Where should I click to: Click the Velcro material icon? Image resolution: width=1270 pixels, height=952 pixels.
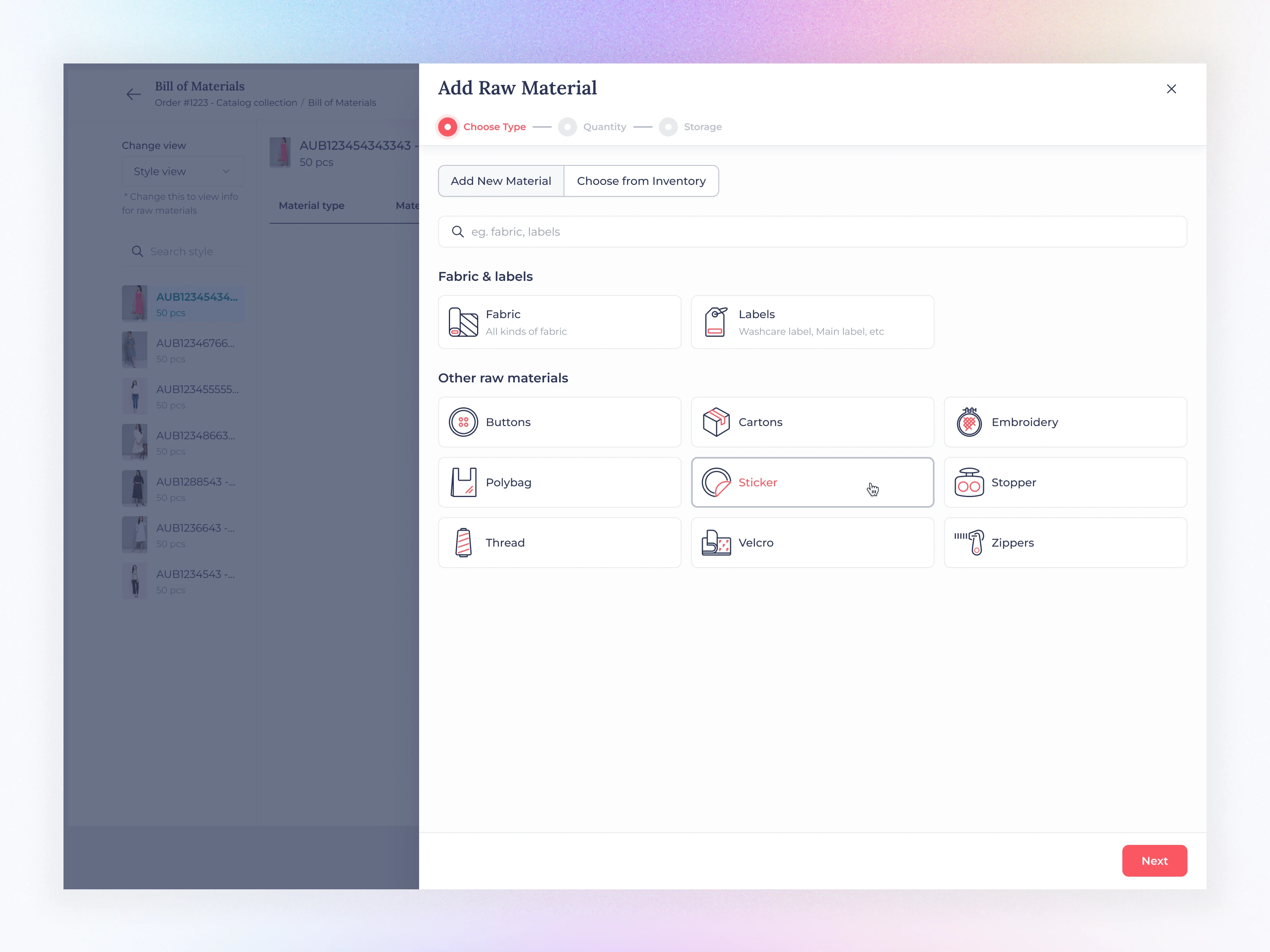tap(716, 542)
